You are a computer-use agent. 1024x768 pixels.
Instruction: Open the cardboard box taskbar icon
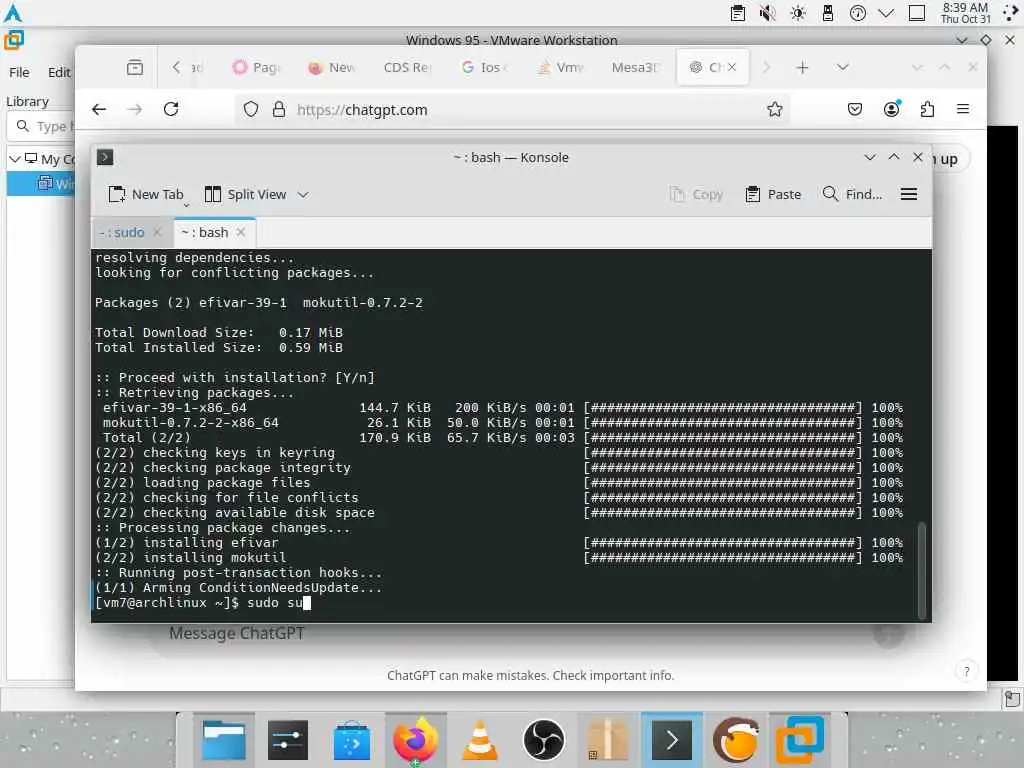coord(607,740)
